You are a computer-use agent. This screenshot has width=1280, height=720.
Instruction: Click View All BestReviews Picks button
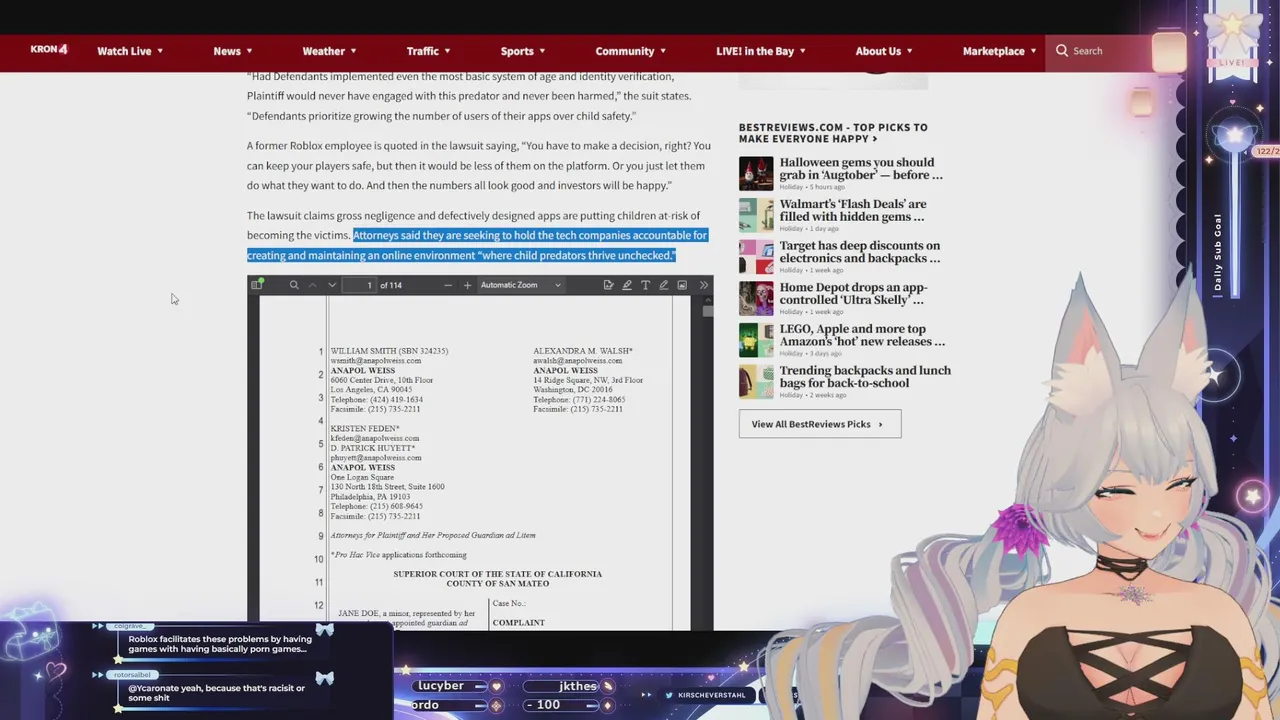(820, 424)
